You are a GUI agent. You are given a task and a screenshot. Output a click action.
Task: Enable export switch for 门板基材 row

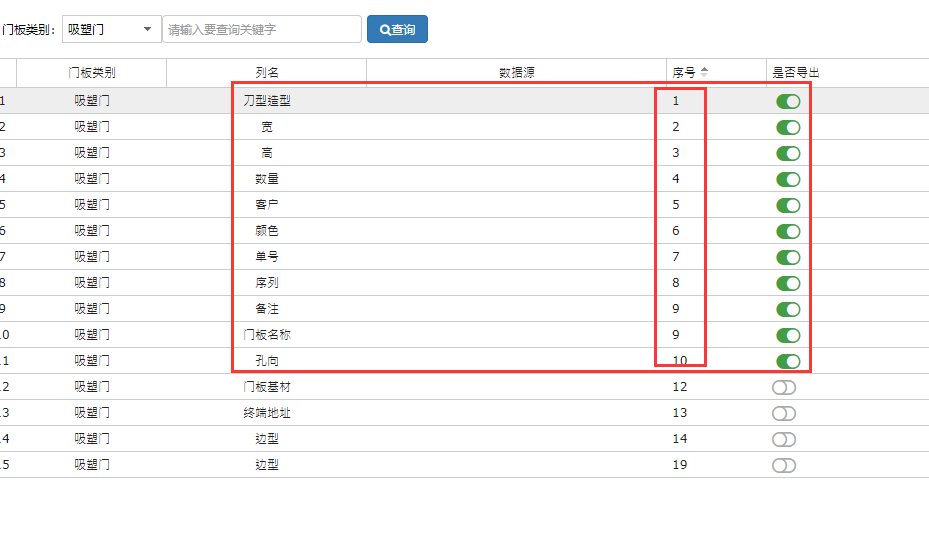(784, 387)
